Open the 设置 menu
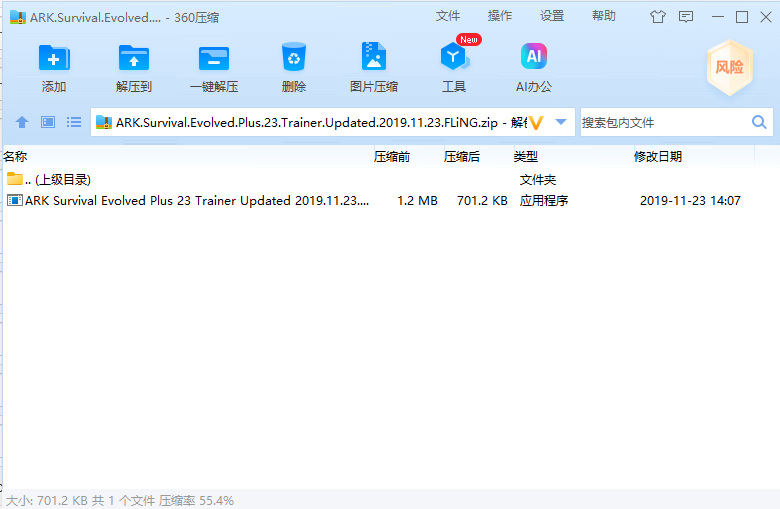 [x=552, y=16]
